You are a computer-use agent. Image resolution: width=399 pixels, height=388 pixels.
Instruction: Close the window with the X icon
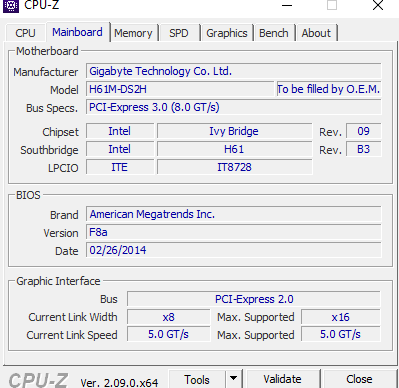[378, 5]
